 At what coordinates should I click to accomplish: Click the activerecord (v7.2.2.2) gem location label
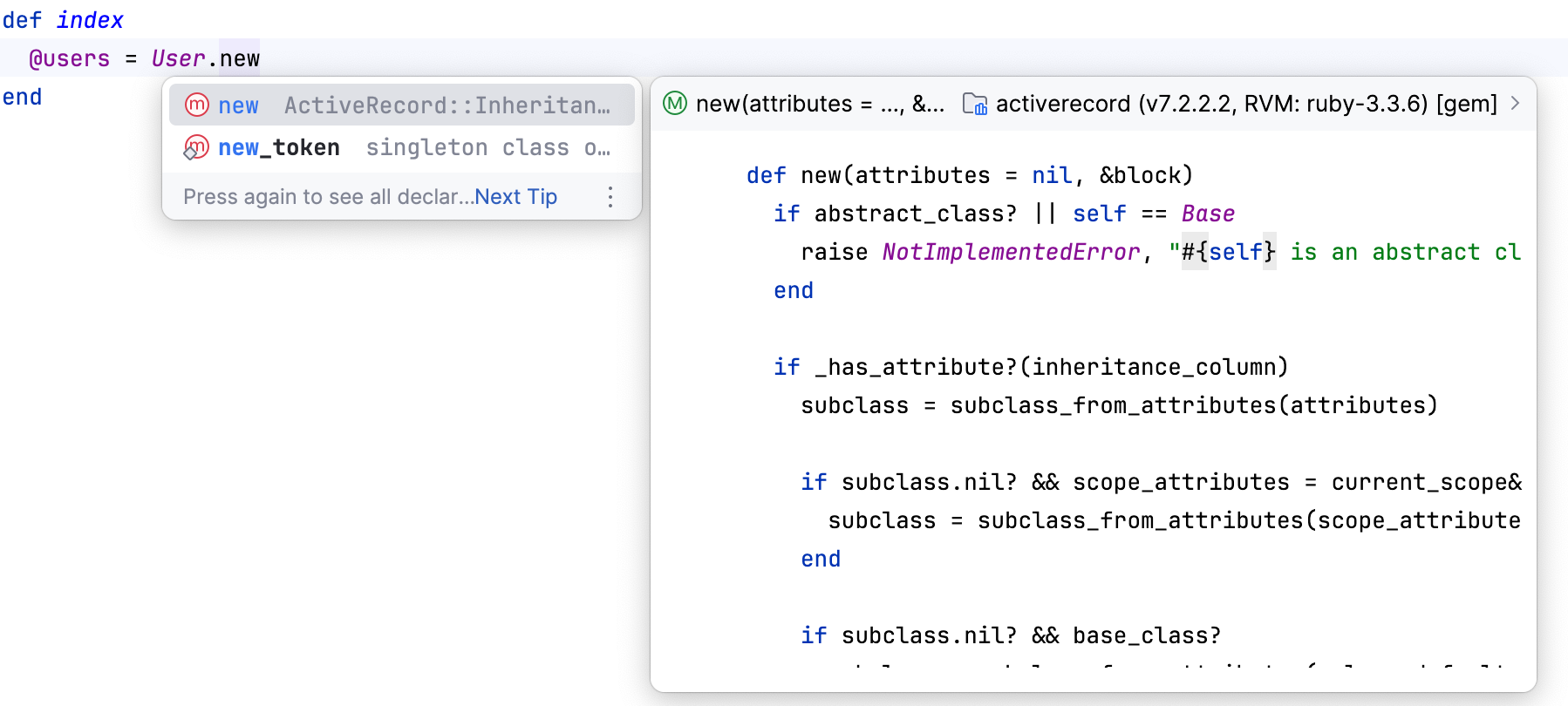tap(1246, 104)
